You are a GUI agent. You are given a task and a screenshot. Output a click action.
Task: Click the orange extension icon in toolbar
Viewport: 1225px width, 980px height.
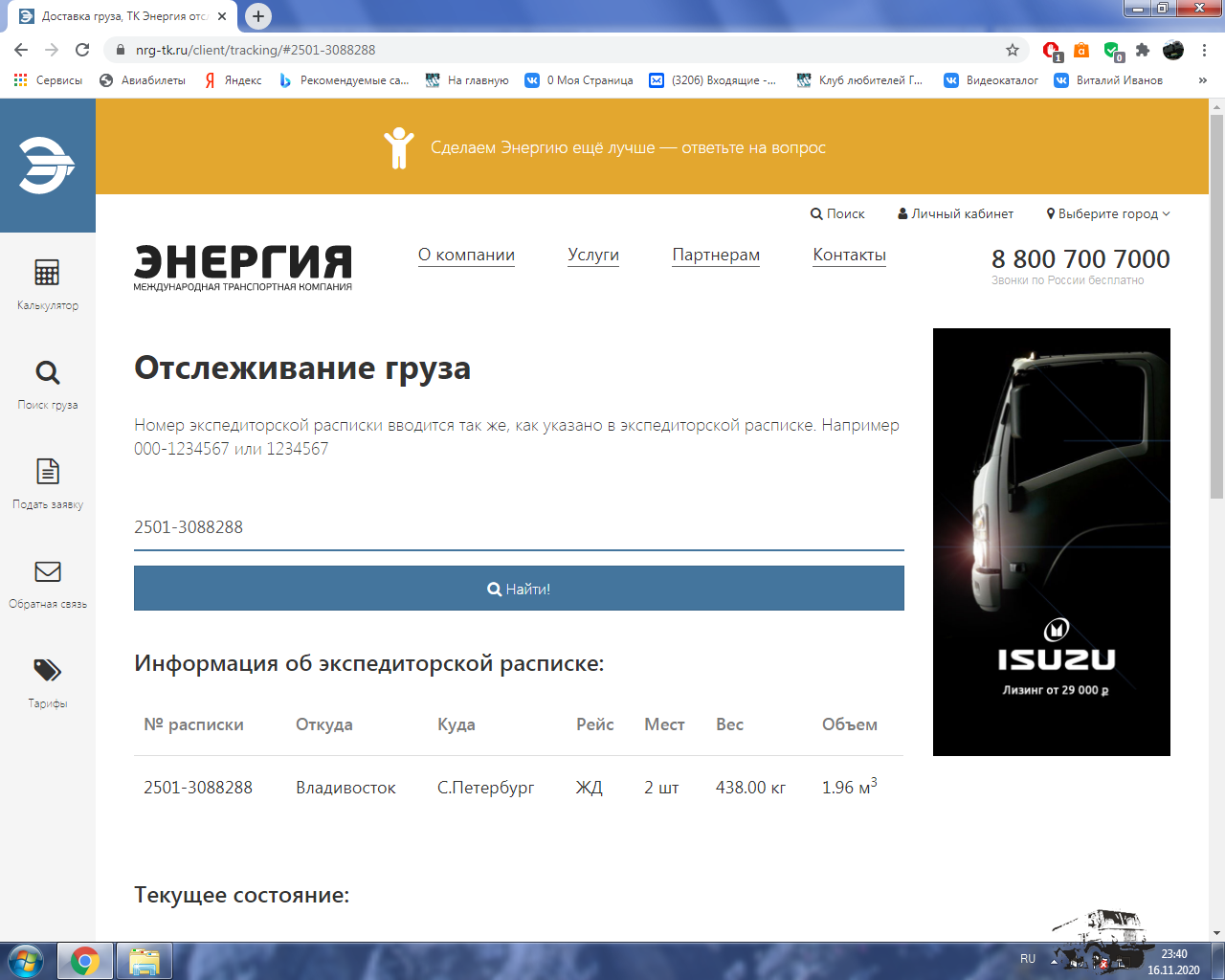1081,50
